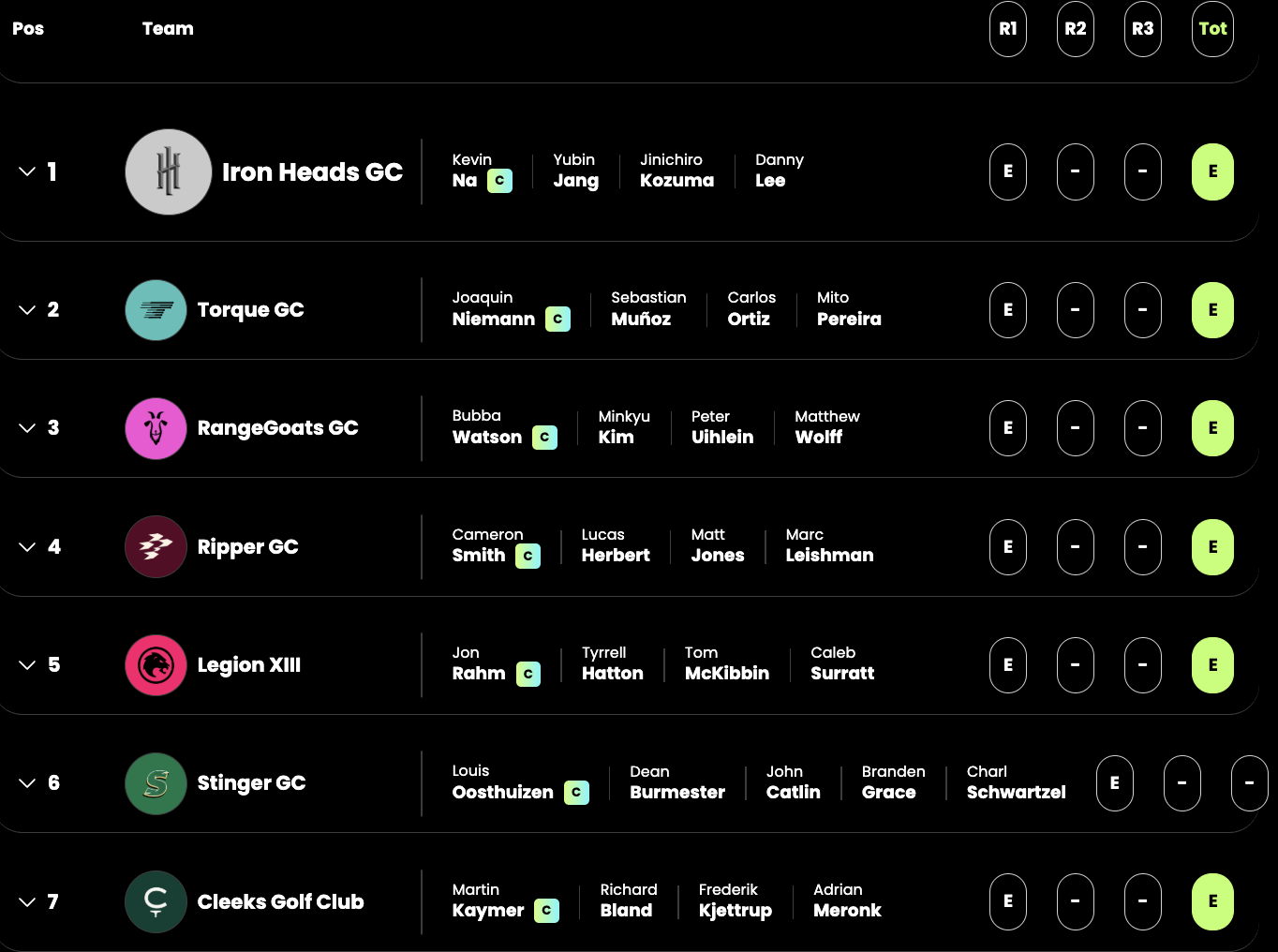Expand the Legion XIII row chevron
Screen dimensions: 1278x952
(27, 665)
